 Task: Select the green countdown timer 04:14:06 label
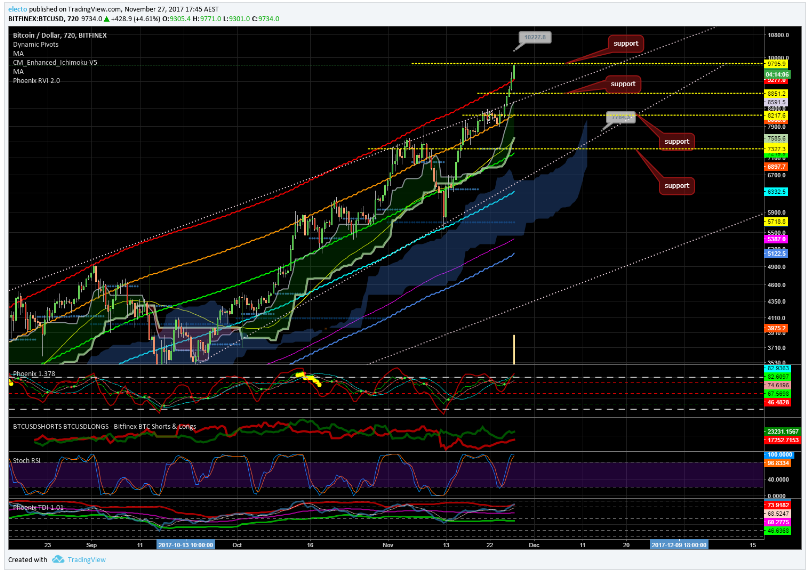click(777, 75)
